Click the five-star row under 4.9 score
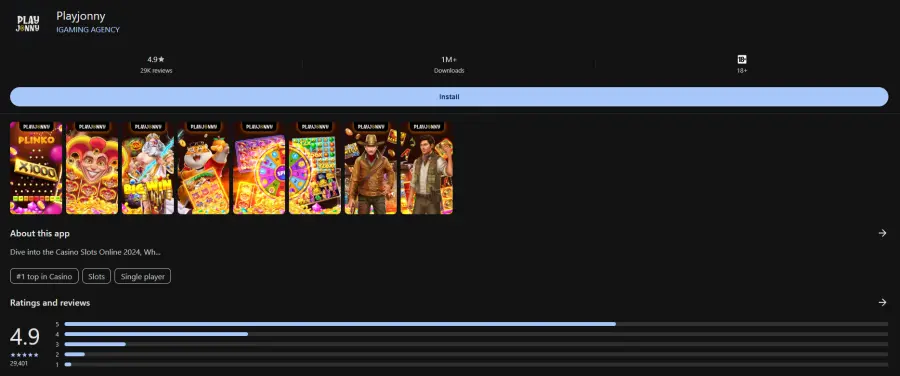Screen dimensions: 900x376 pyautogui.click(x=25, y=355)
